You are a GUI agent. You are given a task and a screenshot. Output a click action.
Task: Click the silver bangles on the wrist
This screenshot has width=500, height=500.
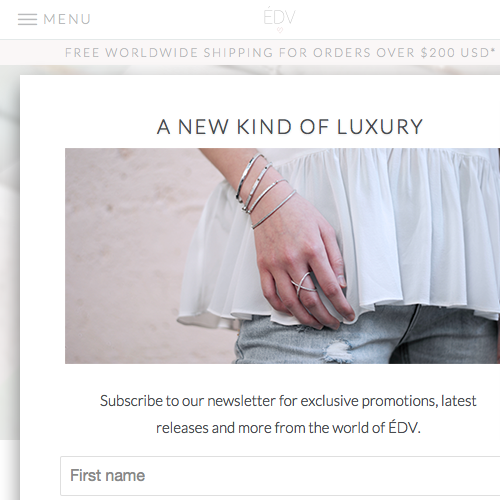click(x=265, y=190)
